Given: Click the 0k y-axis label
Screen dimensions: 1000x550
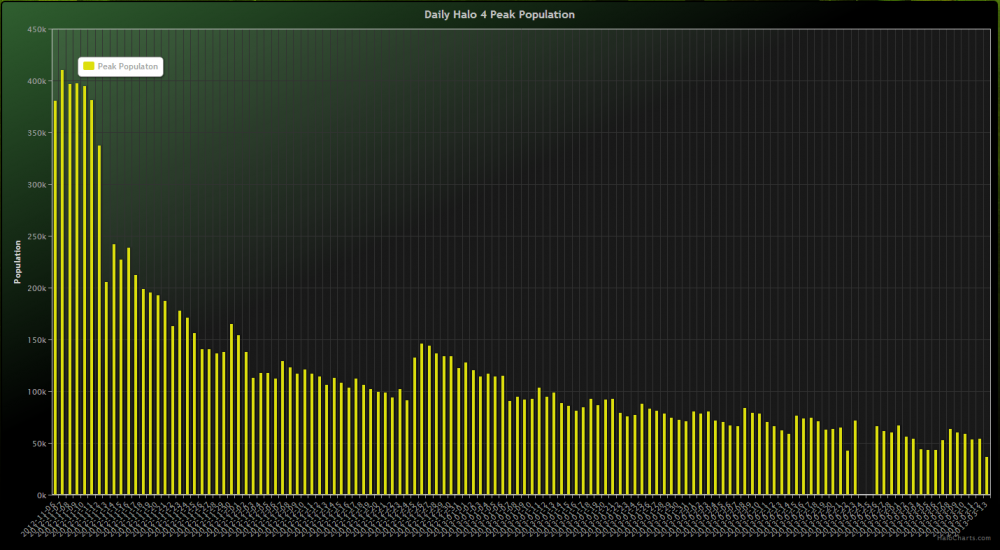Looking at the screenshot, I should [x=41, y=495].
